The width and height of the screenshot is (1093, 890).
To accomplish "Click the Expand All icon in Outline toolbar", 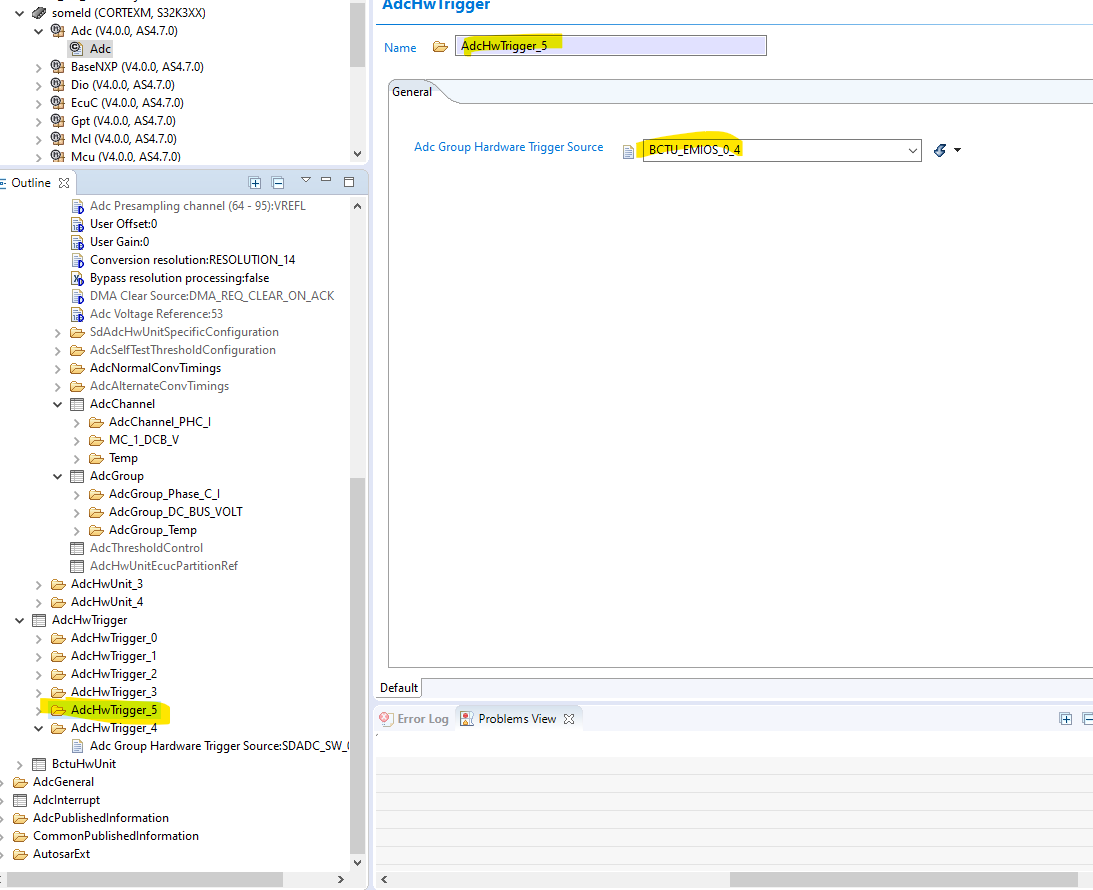I will pos(256,182).
